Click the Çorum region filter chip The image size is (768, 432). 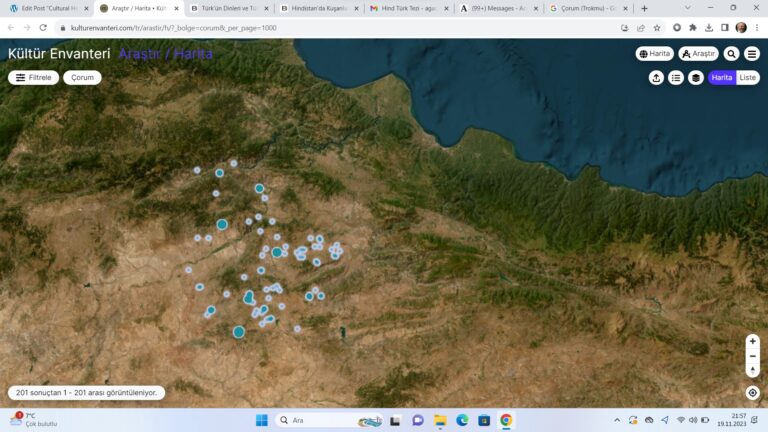point(82,77)
